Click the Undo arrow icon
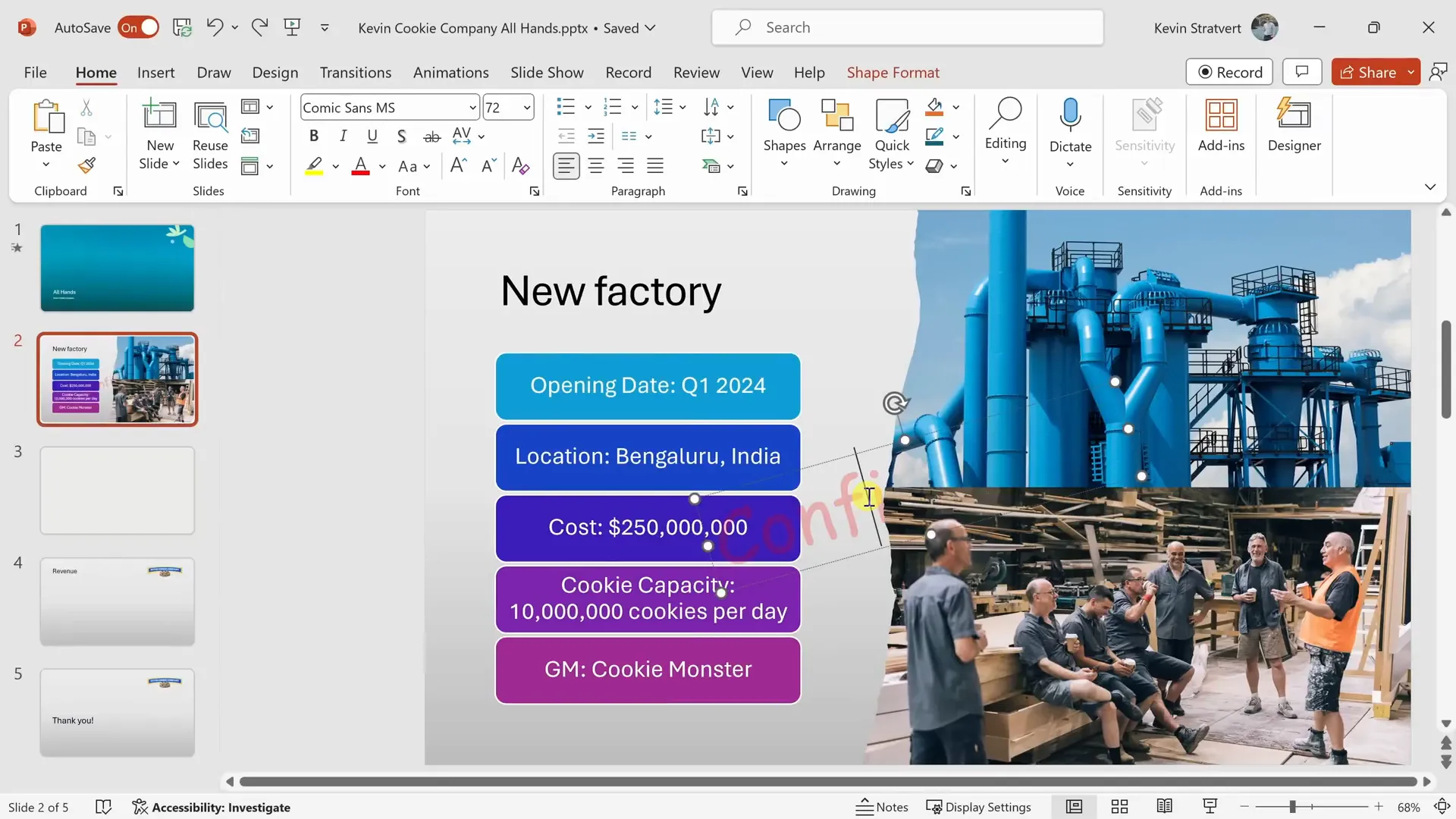The height and width of the screenshot is (819, 1456). [x=215, y=27]
